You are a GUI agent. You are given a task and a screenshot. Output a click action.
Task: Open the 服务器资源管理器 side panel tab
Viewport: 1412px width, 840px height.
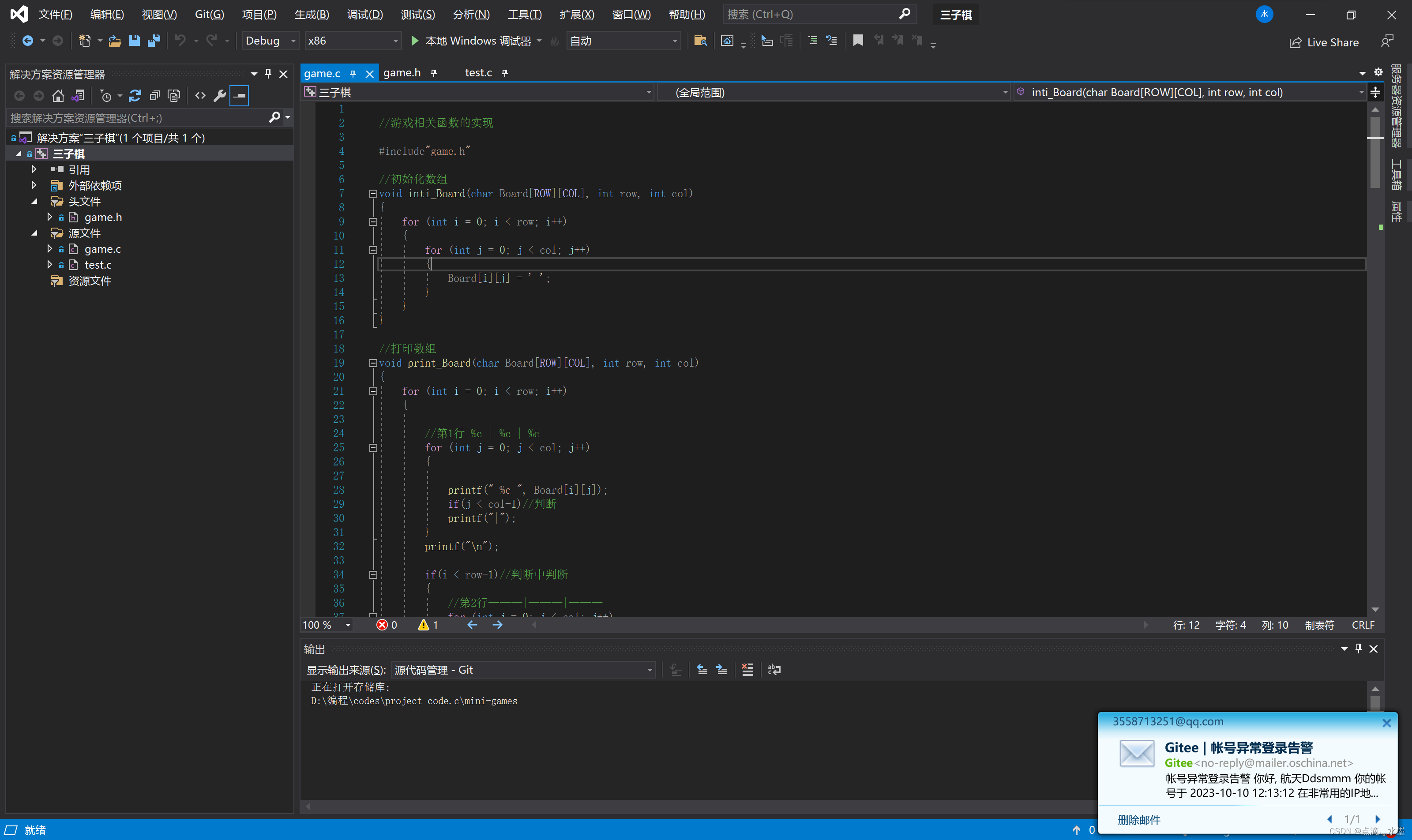(x=1397, y=105)
